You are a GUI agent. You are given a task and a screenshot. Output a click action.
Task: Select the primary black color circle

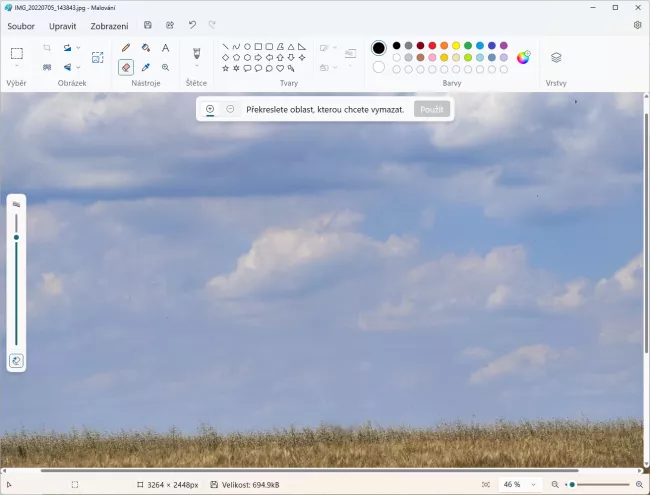[x=378, y=47]
